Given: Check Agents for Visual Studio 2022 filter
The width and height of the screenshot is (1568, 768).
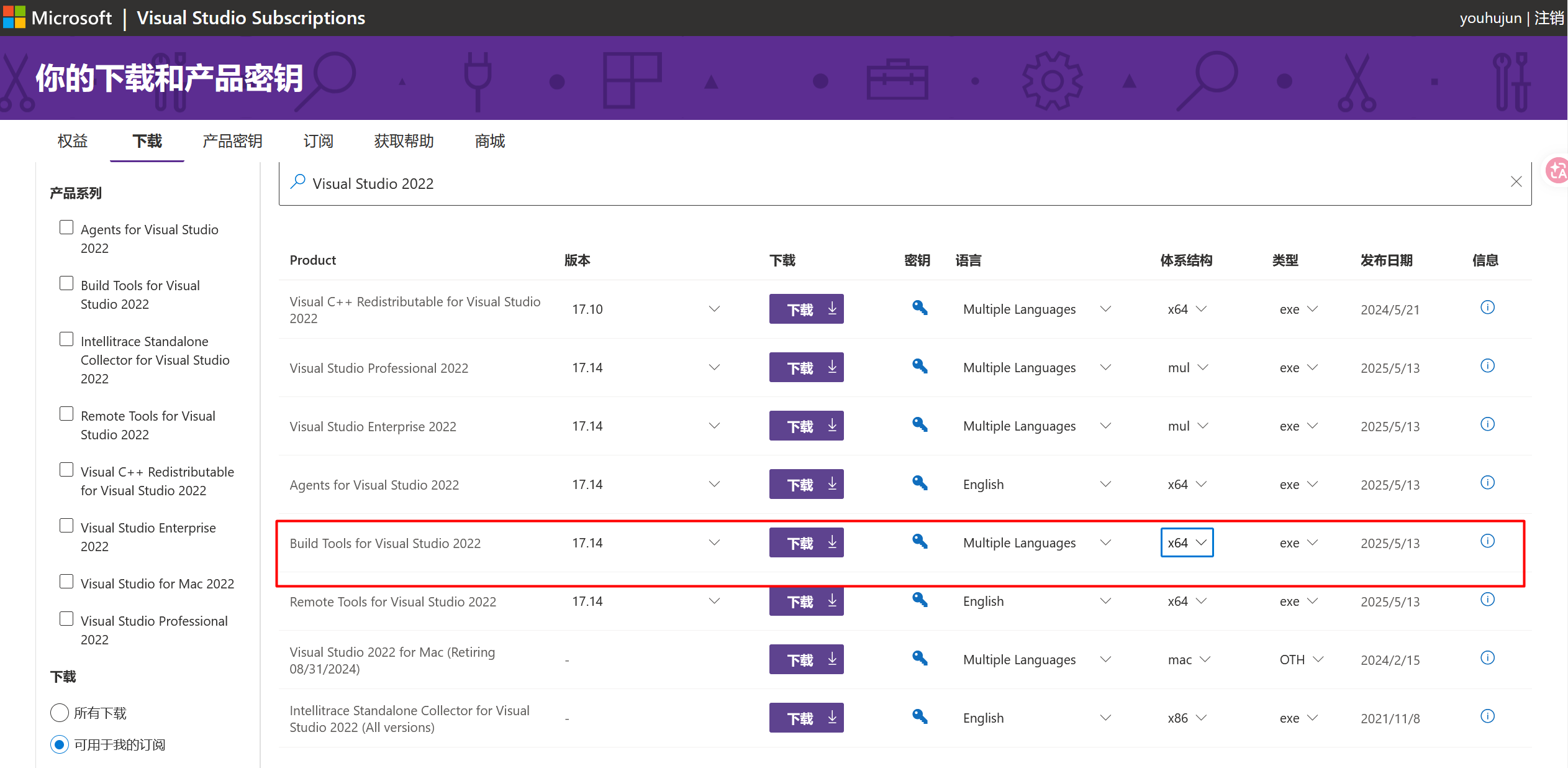Looking at the screenshot, I should click(66, 227).
